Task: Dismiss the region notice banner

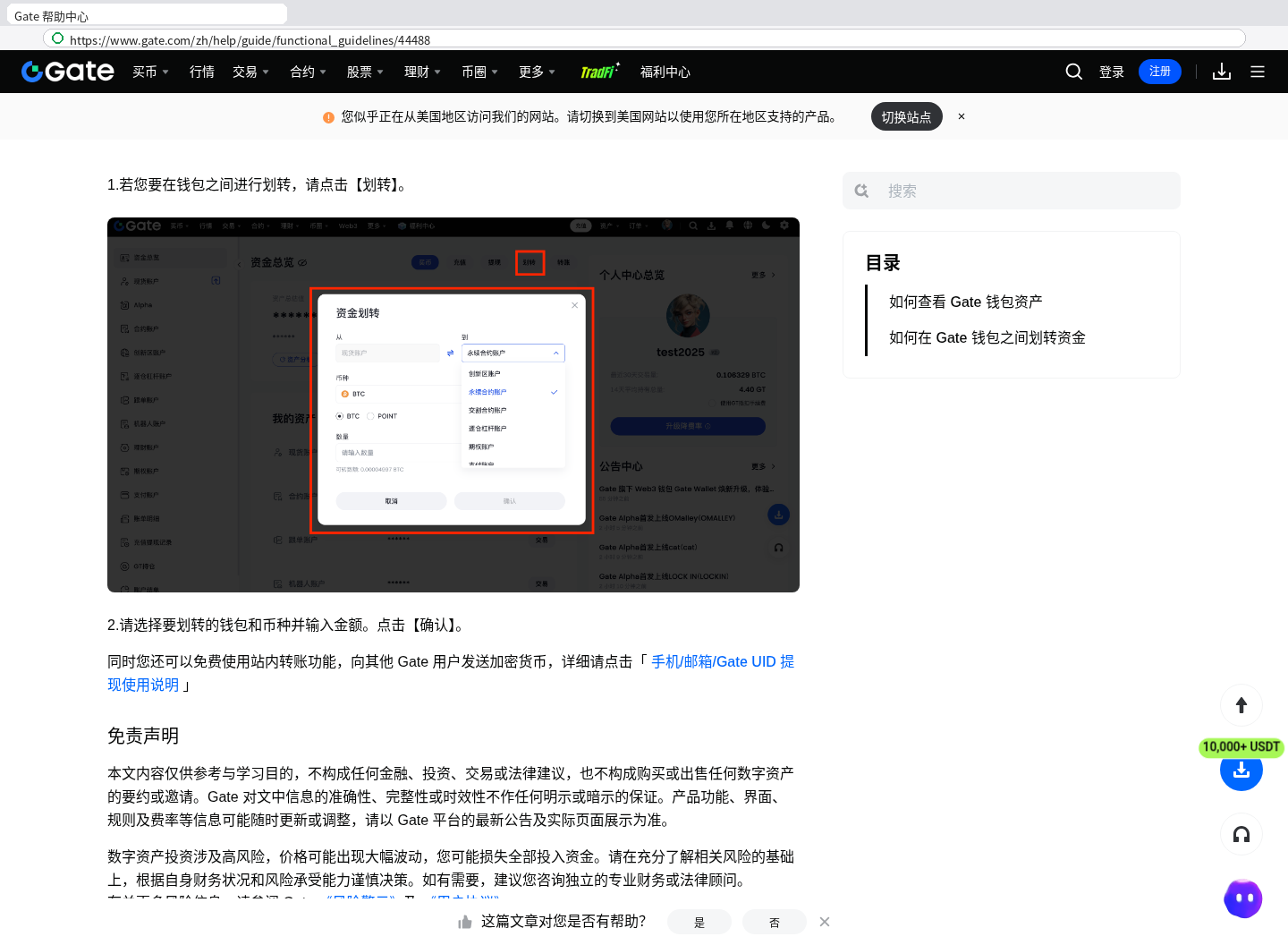Action: coord(962,116)
